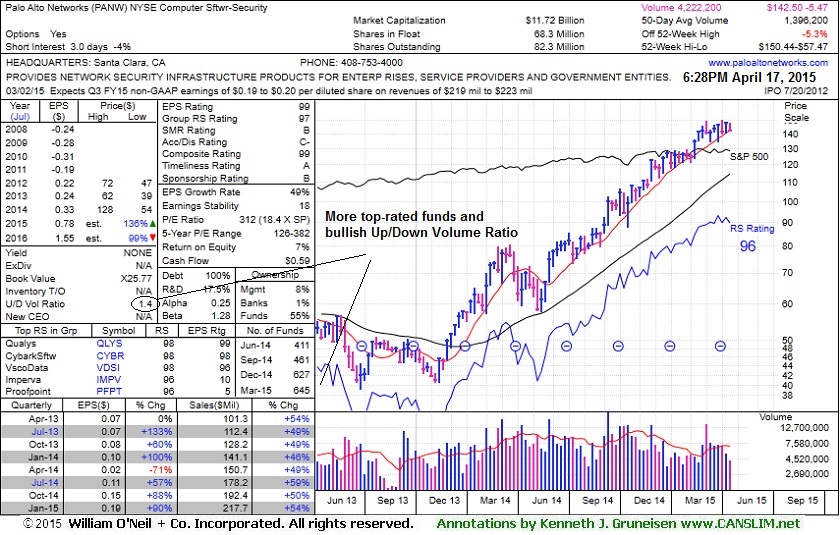Select the Jun 13 timeline label

[x=341, y=500]
